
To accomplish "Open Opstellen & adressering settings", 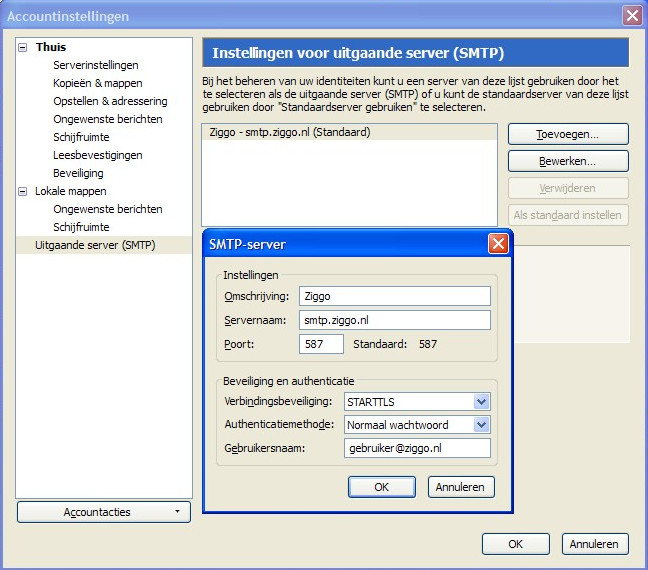I will (110, 101).
